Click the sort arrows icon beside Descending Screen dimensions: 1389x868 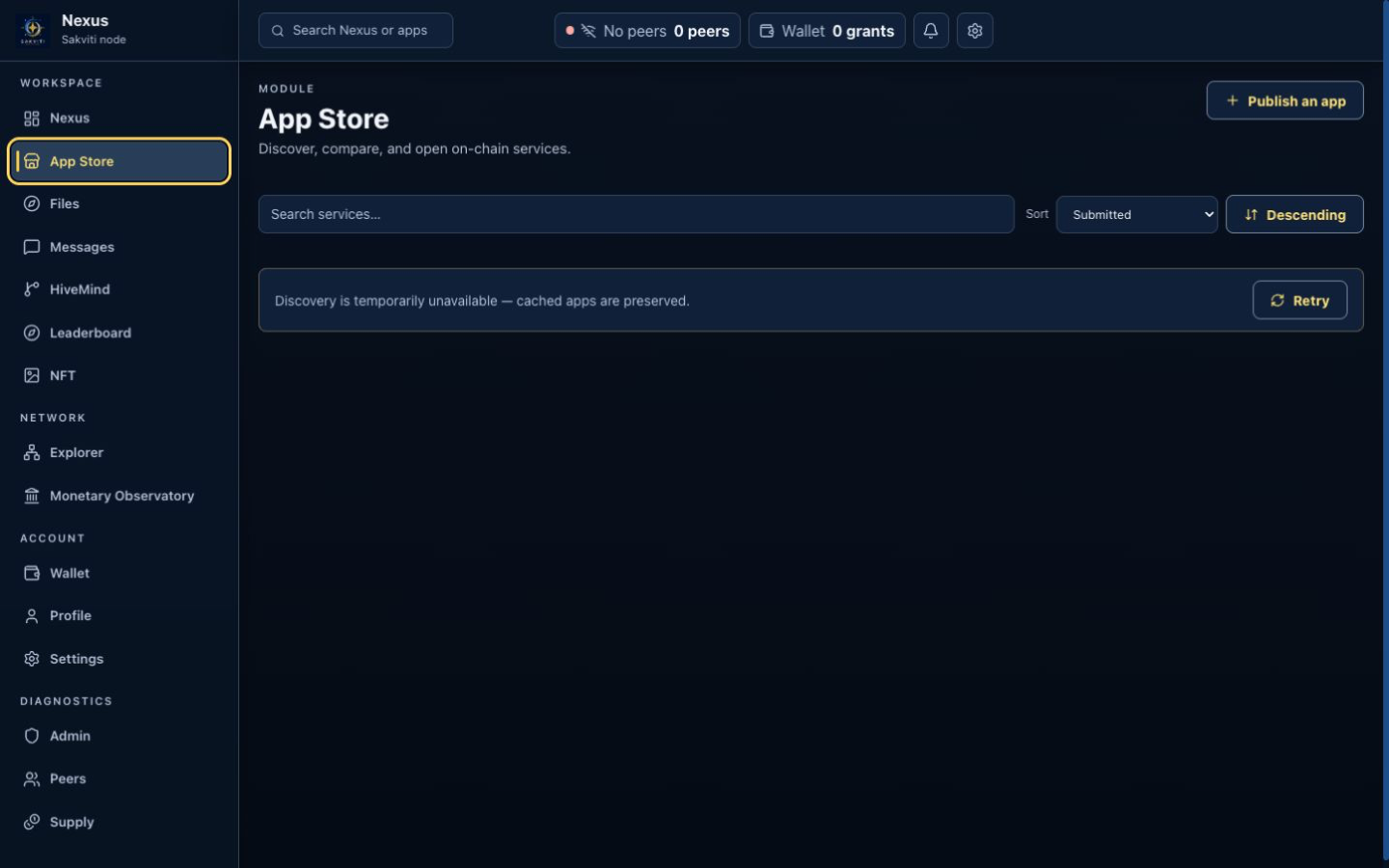pyautogui.click(x=1251, y=215)
